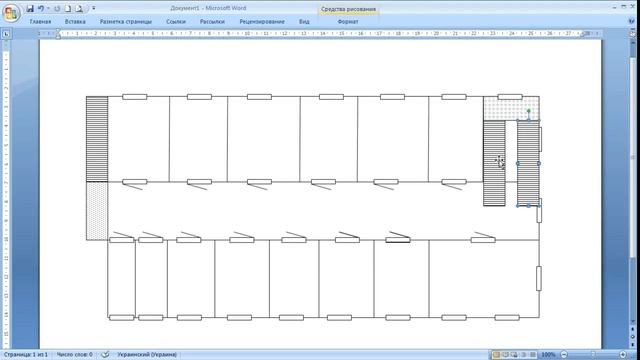The height and width of the screenshot is (360, 640).
Task: Switch to Draft view button
Action: tap(533, 355)
